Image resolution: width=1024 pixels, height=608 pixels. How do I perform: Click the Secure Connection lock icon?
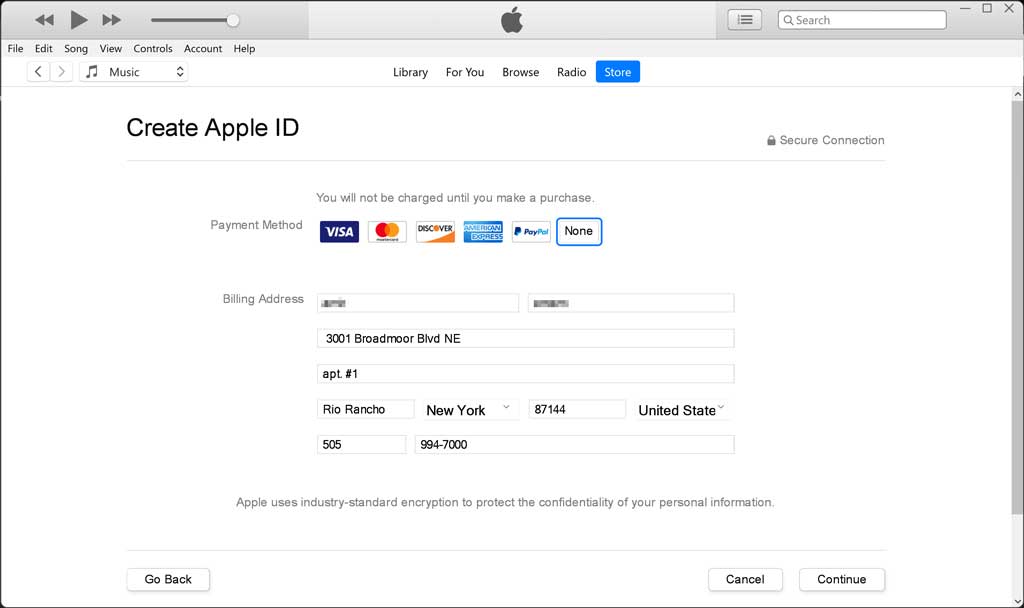(x=771, y=140)
